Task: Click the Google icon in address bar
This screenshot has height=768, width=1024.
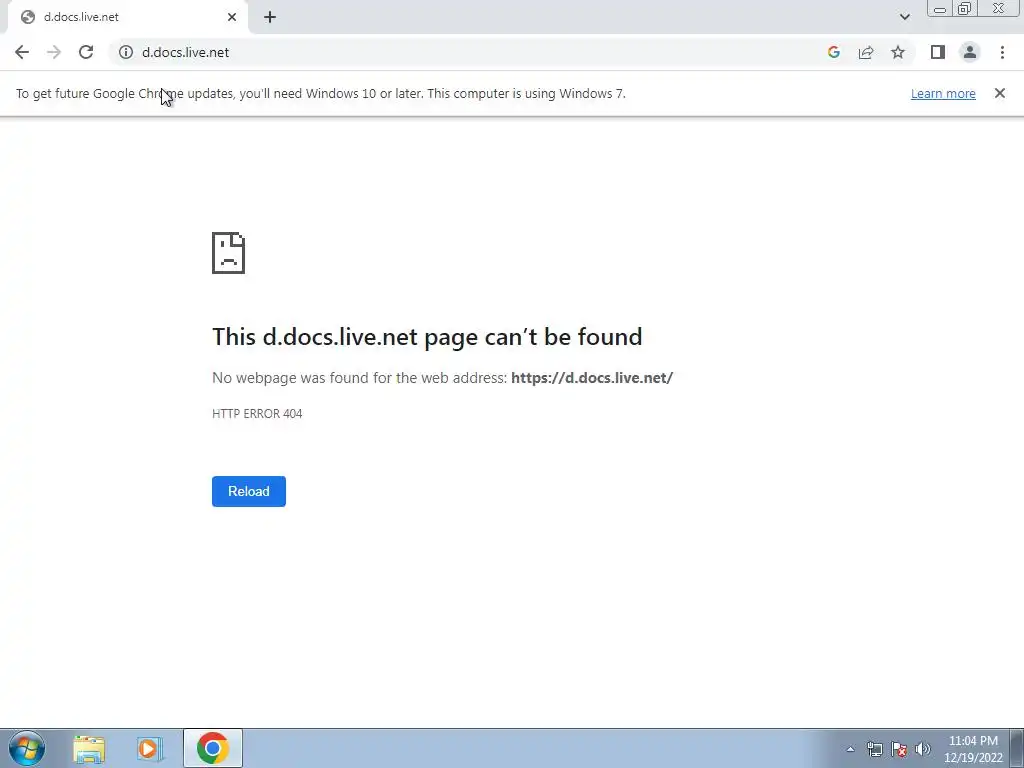Action: click(833, 52)
